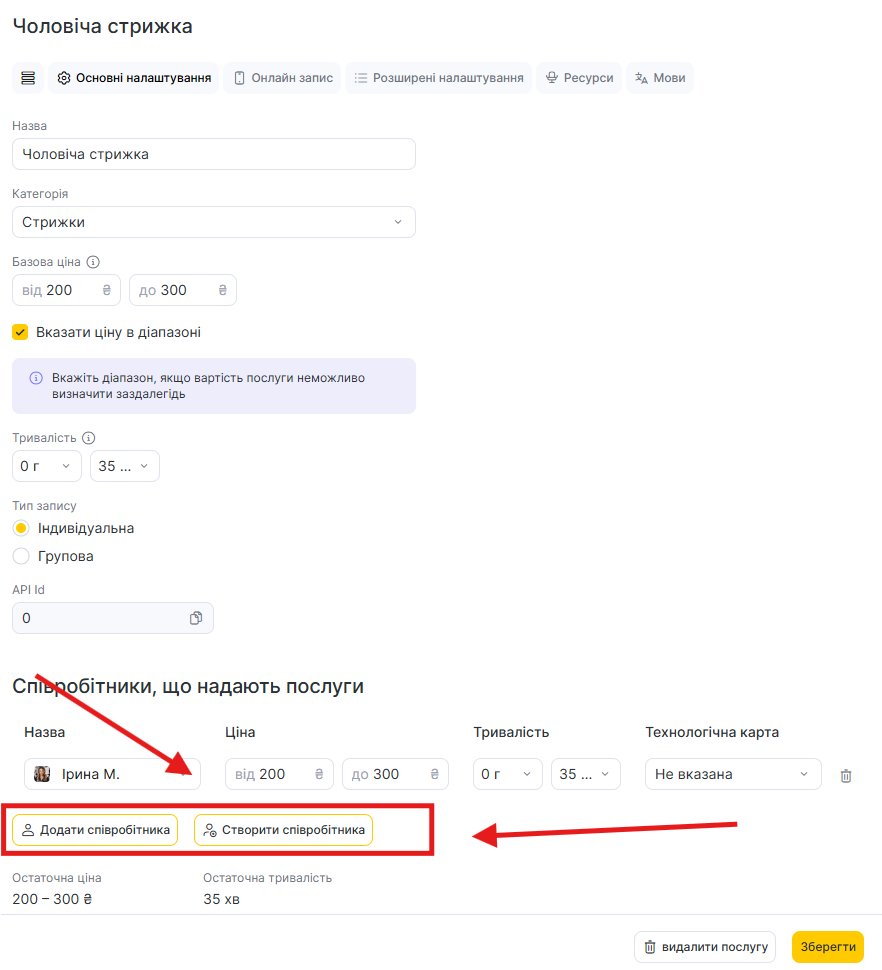Screen dimensions: 882x970
Task: Select the Групова radio button
Action: [x=21, y=556]
